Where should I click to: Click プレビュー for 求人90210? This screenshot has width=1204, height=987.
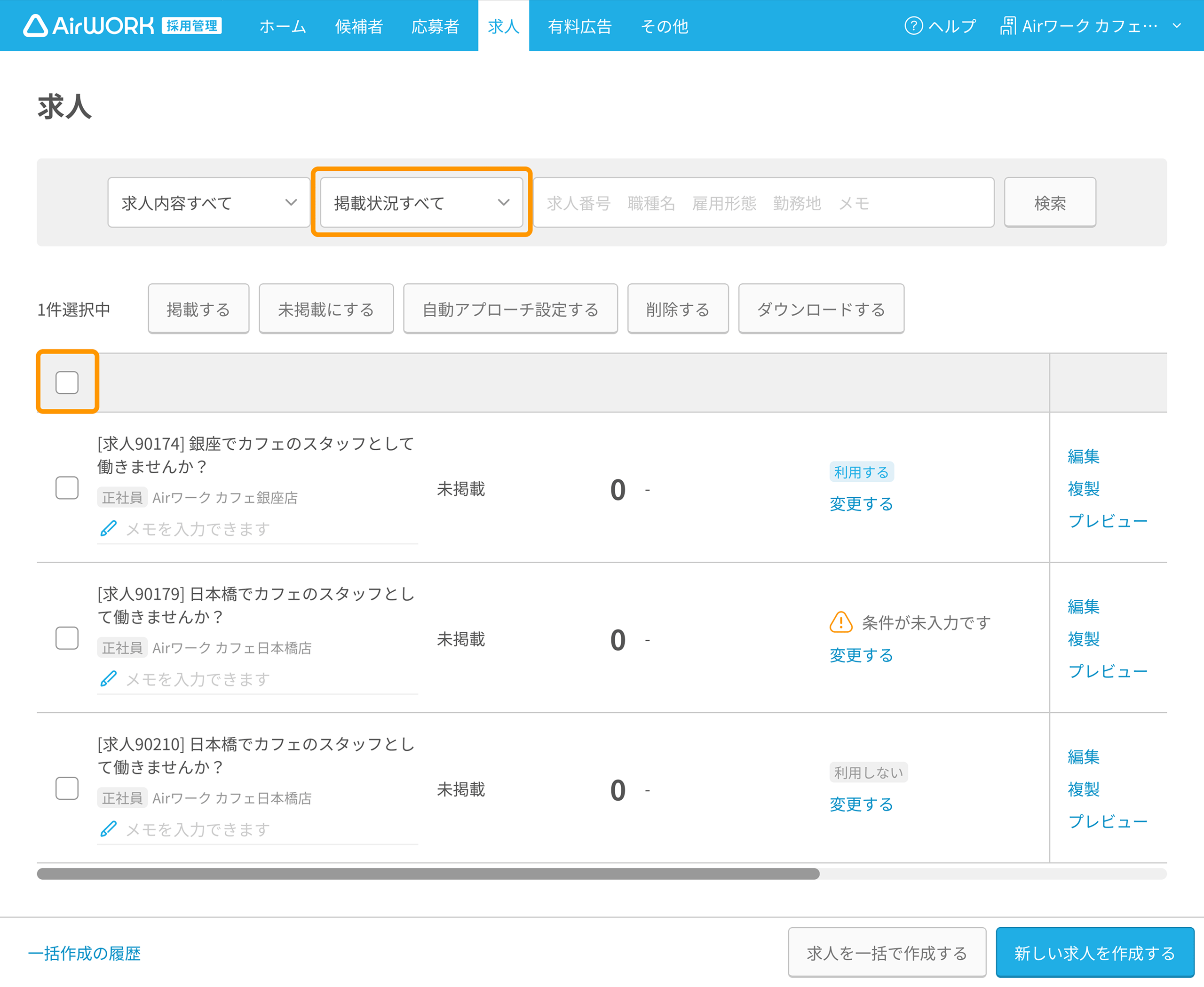(1108, 821)
